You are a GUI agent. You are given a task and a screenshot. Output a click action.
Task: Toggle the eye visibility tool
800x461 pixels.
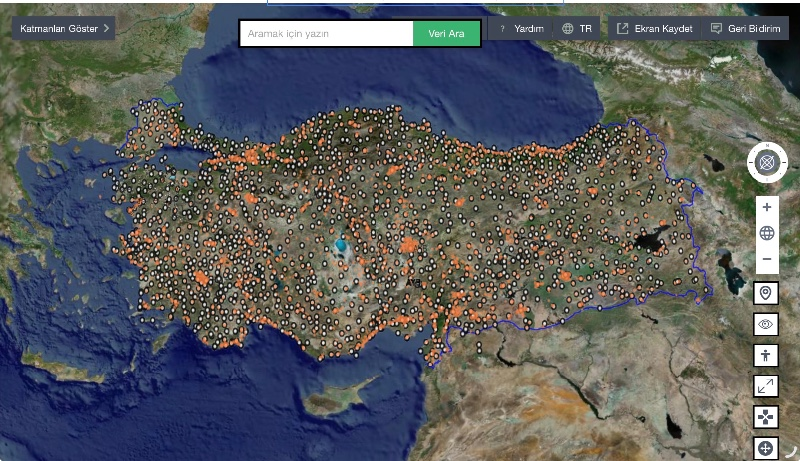click(766, 324)
